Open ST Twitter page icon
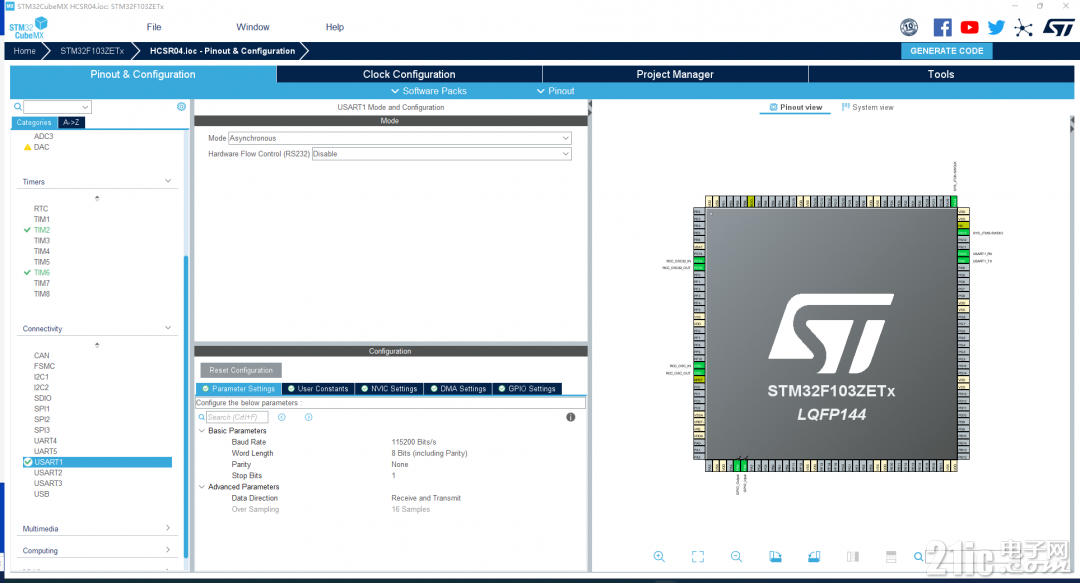Image resolution: width=1080 pixels, height=583 pixels. [x=996, y=28]
